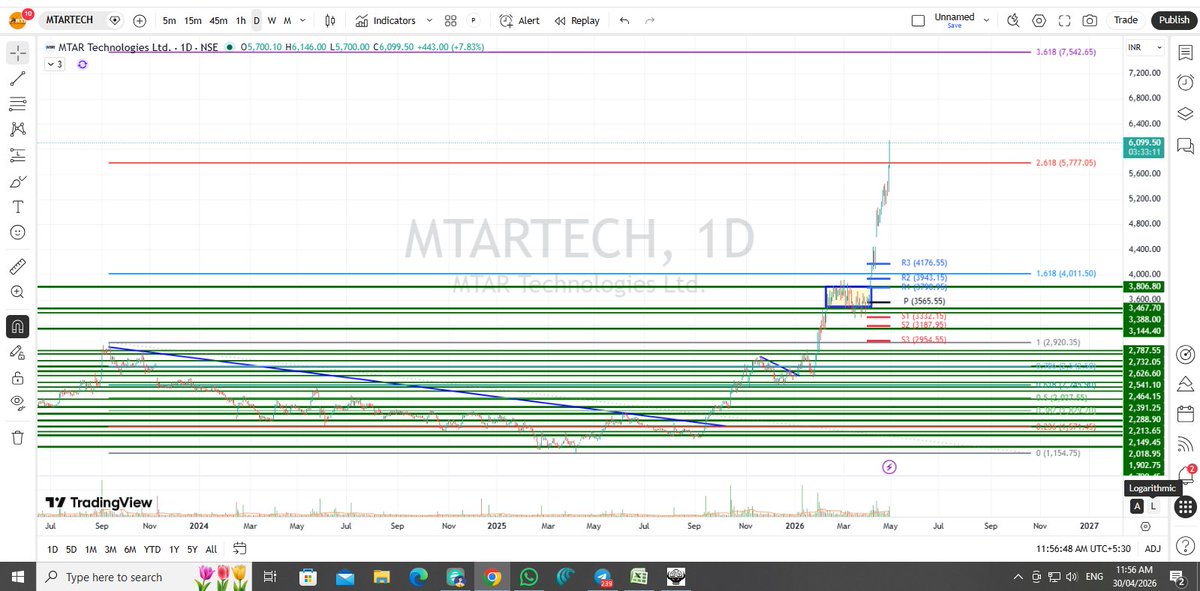This screenshot has width=1200, height=591.
Task: Select the W weekly interval
Action: tap(272, 20)
